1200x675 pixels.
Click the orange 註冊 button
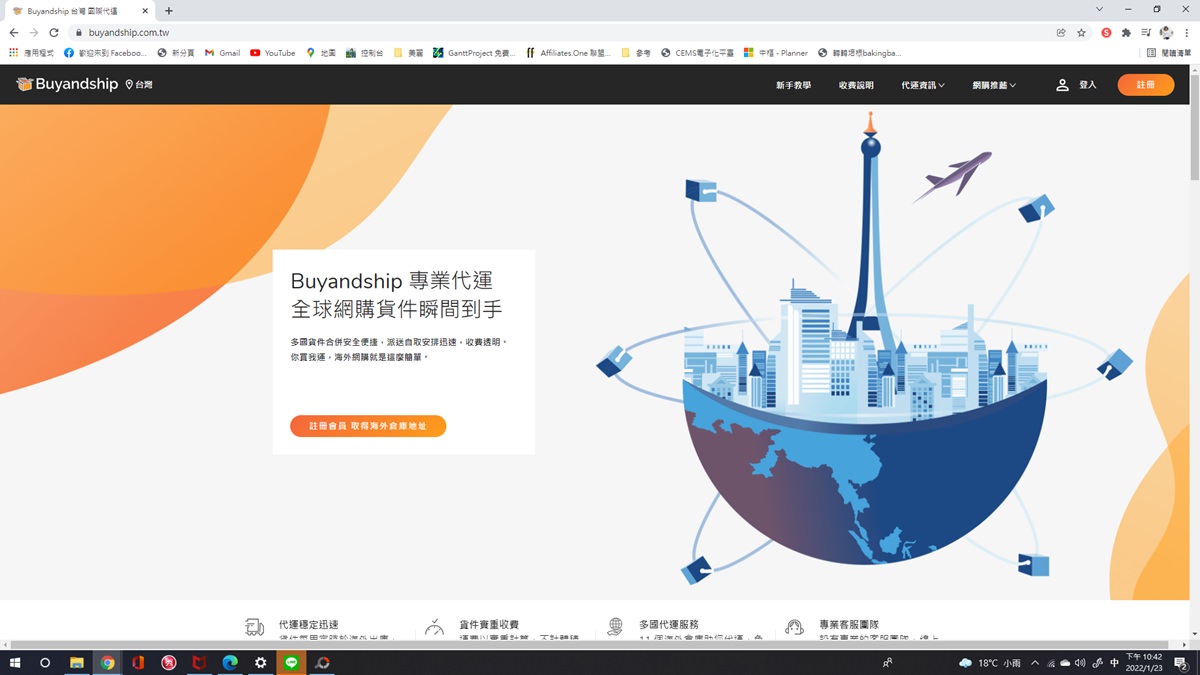click(1146, 85)
